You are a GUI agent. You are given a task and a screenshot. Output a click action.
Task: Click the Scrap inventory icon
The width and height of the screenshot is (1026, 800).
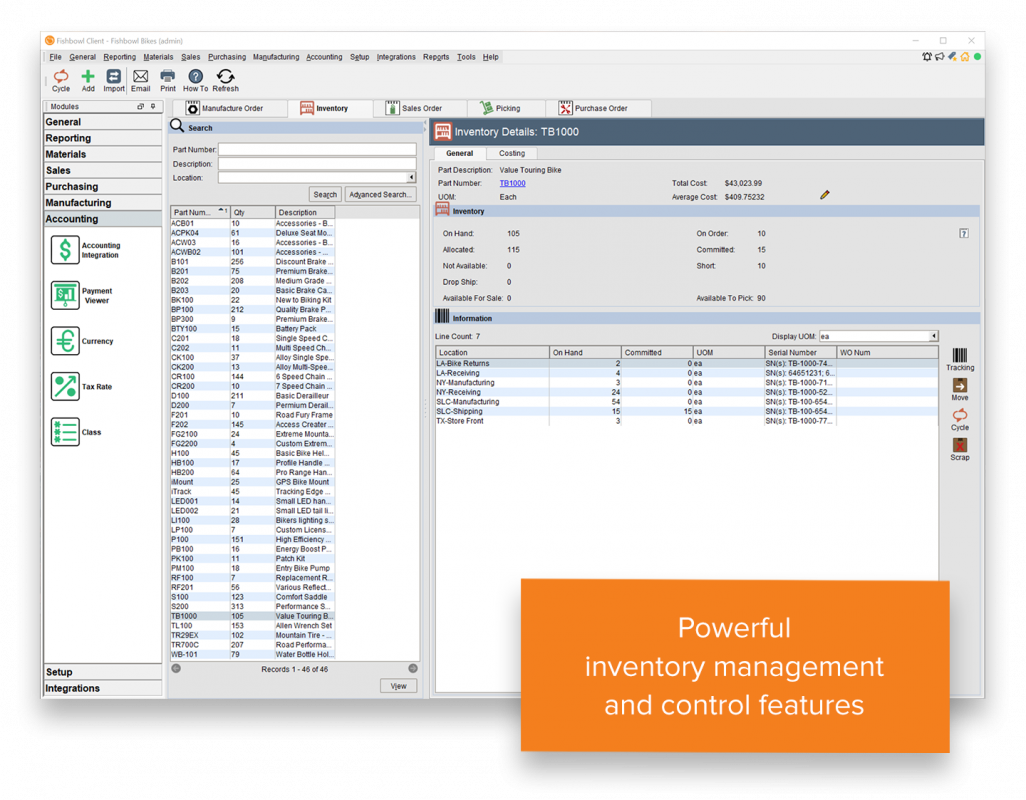tap(960, 445)
